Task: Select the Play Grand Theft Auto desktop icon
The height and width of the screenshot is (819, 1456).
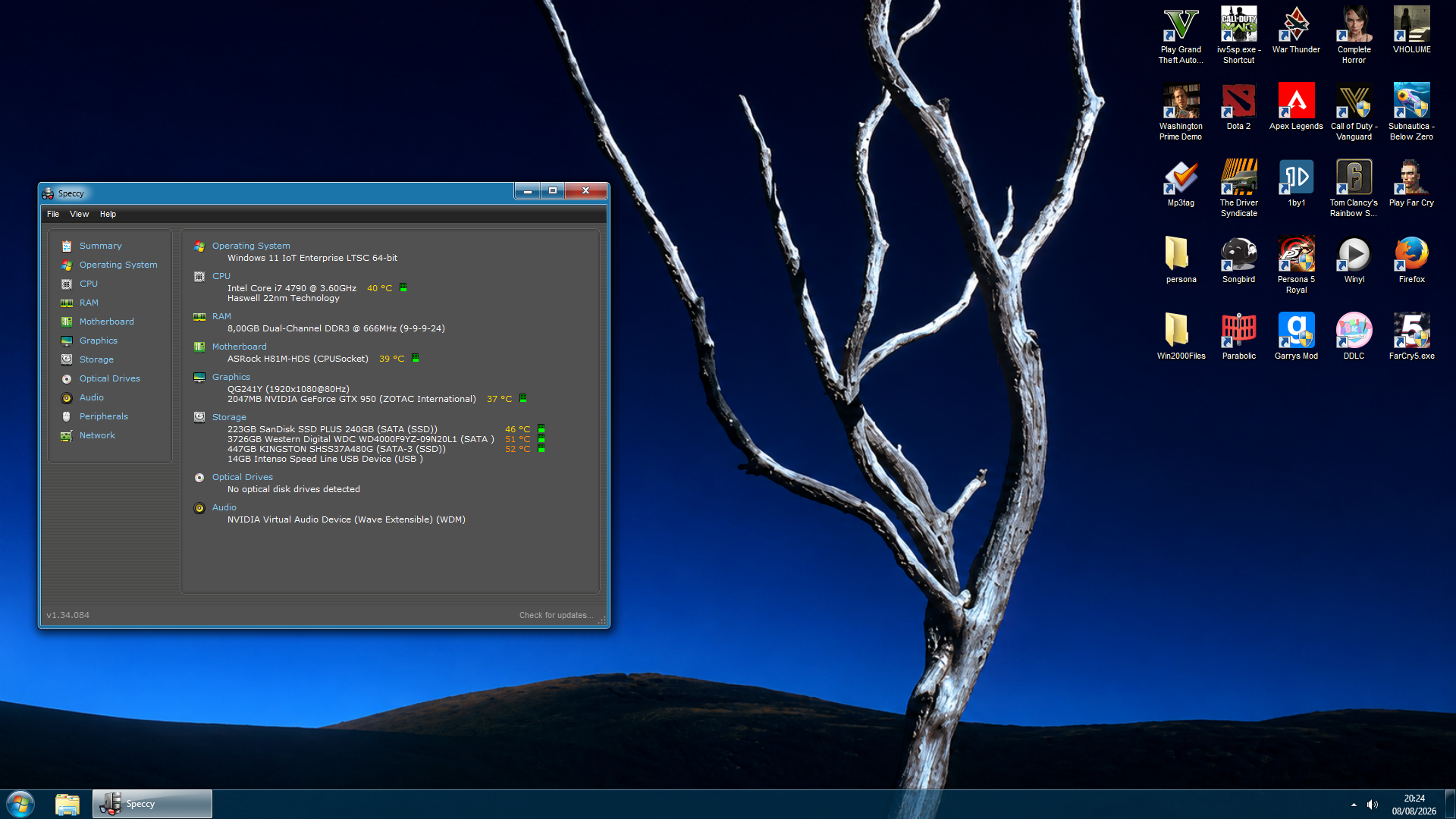Action: [x=1181, y=36]
